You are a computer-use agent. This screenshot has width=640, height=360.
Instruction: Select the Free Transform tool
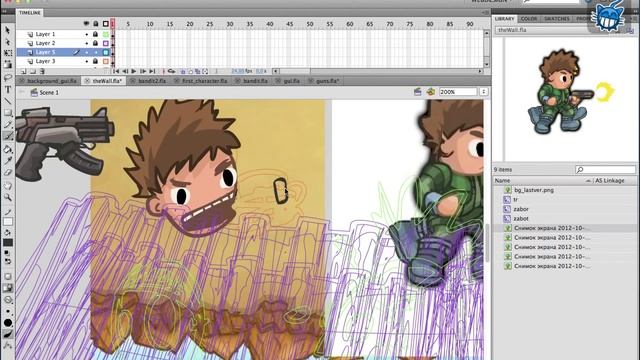[8, 53]
